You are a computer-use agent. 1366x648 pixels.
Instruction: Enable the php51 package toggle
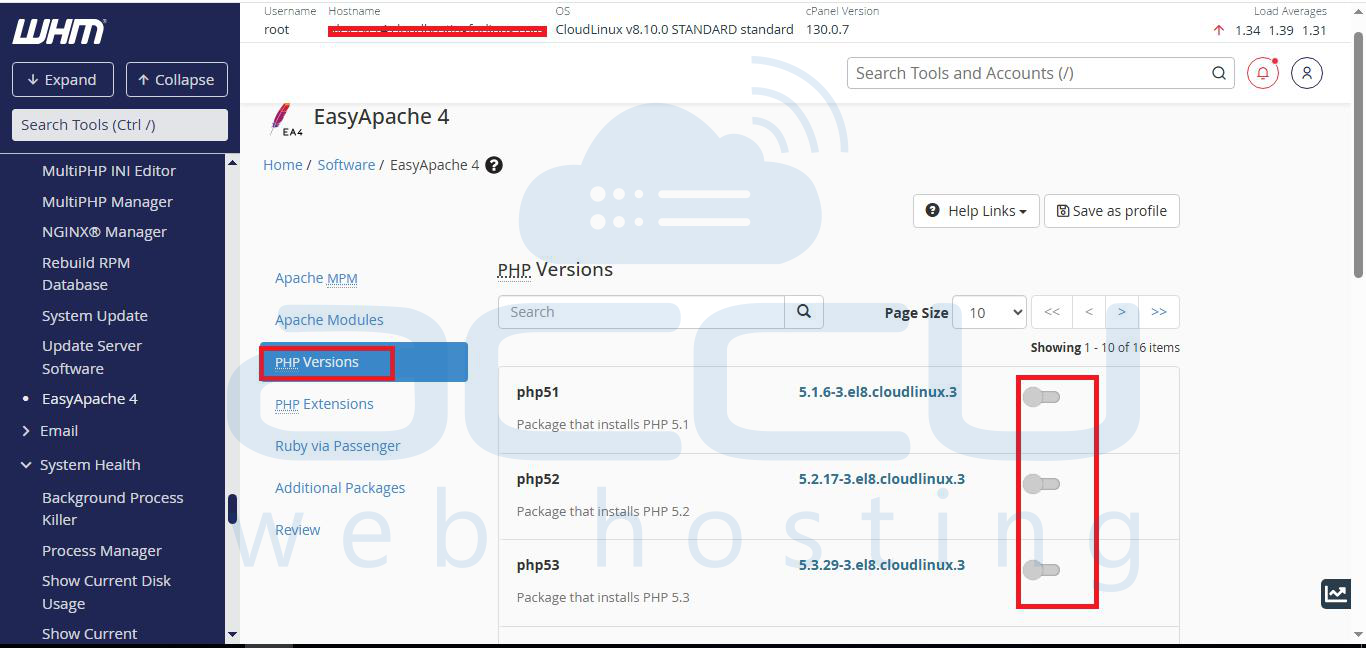coord(1041,397)
